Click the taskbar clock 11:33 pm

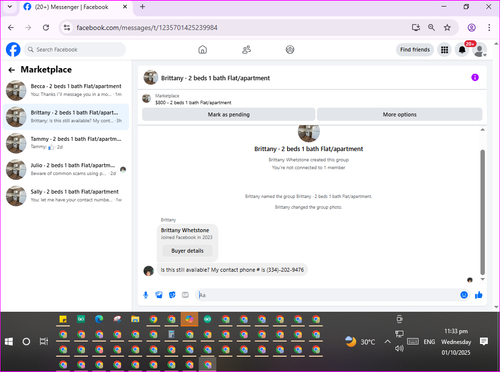point(456,331)
